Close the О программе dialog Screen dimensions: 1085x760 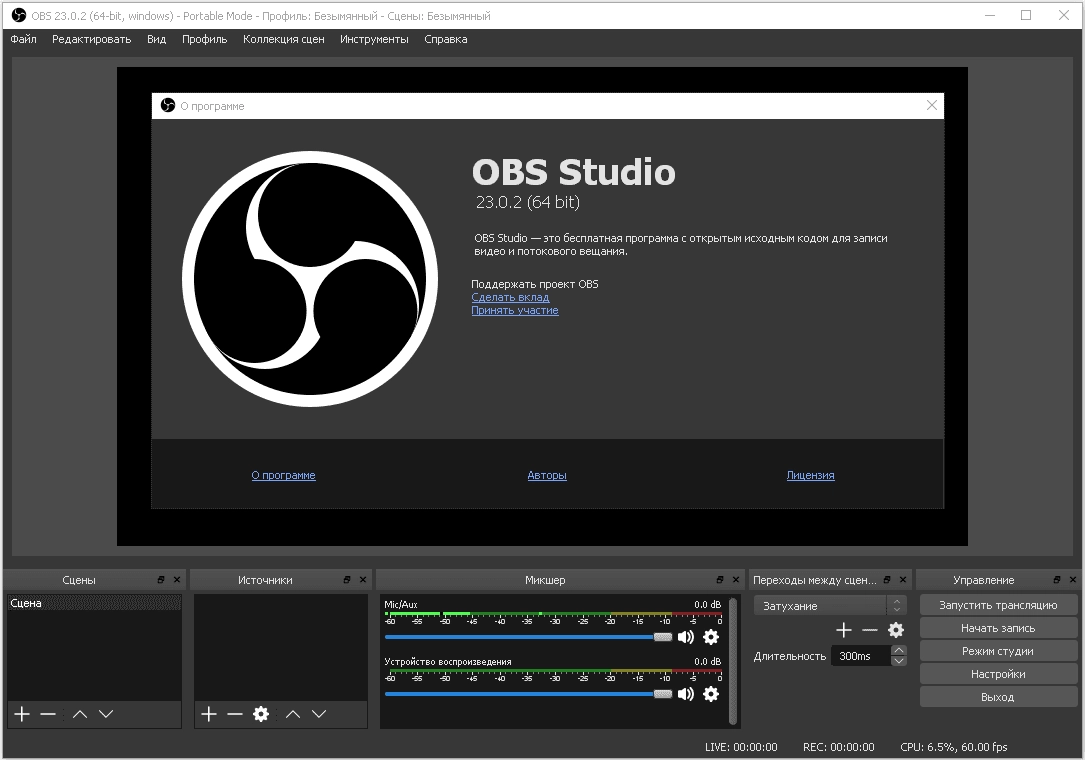(x=931, y=105)
